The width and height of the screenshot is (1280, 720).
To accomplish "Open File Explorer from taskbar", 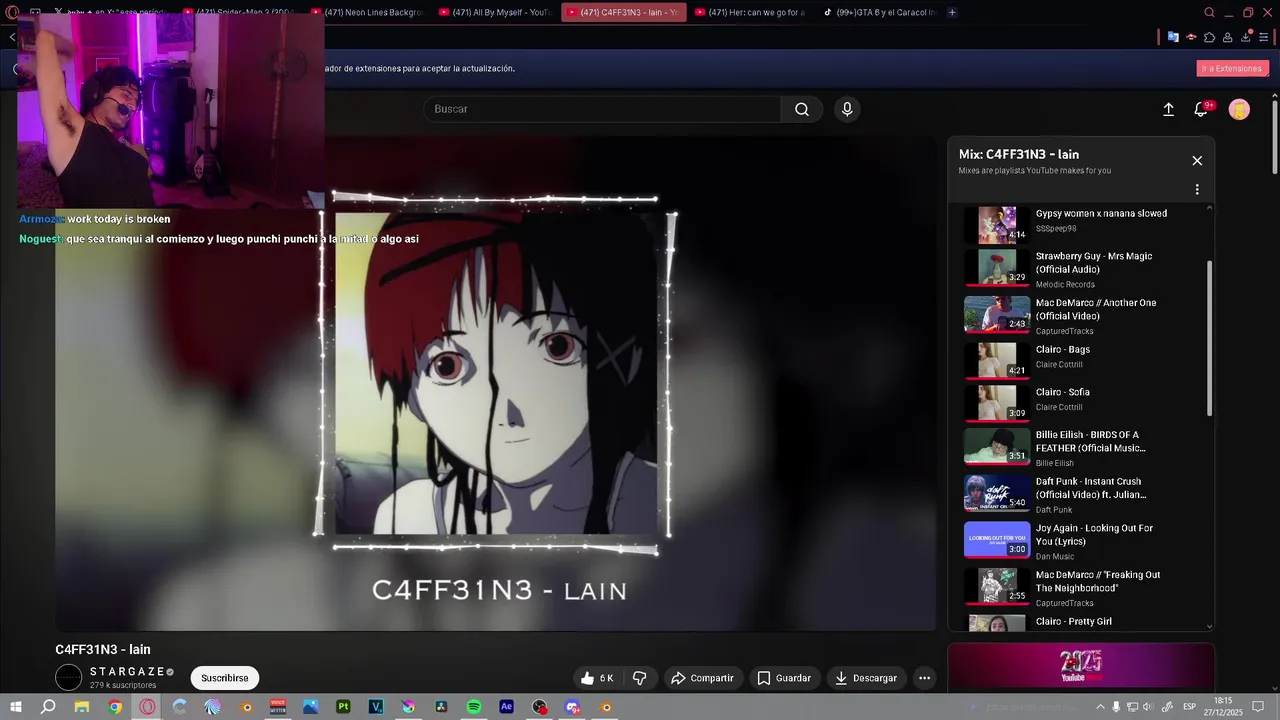I will (82, 707).
